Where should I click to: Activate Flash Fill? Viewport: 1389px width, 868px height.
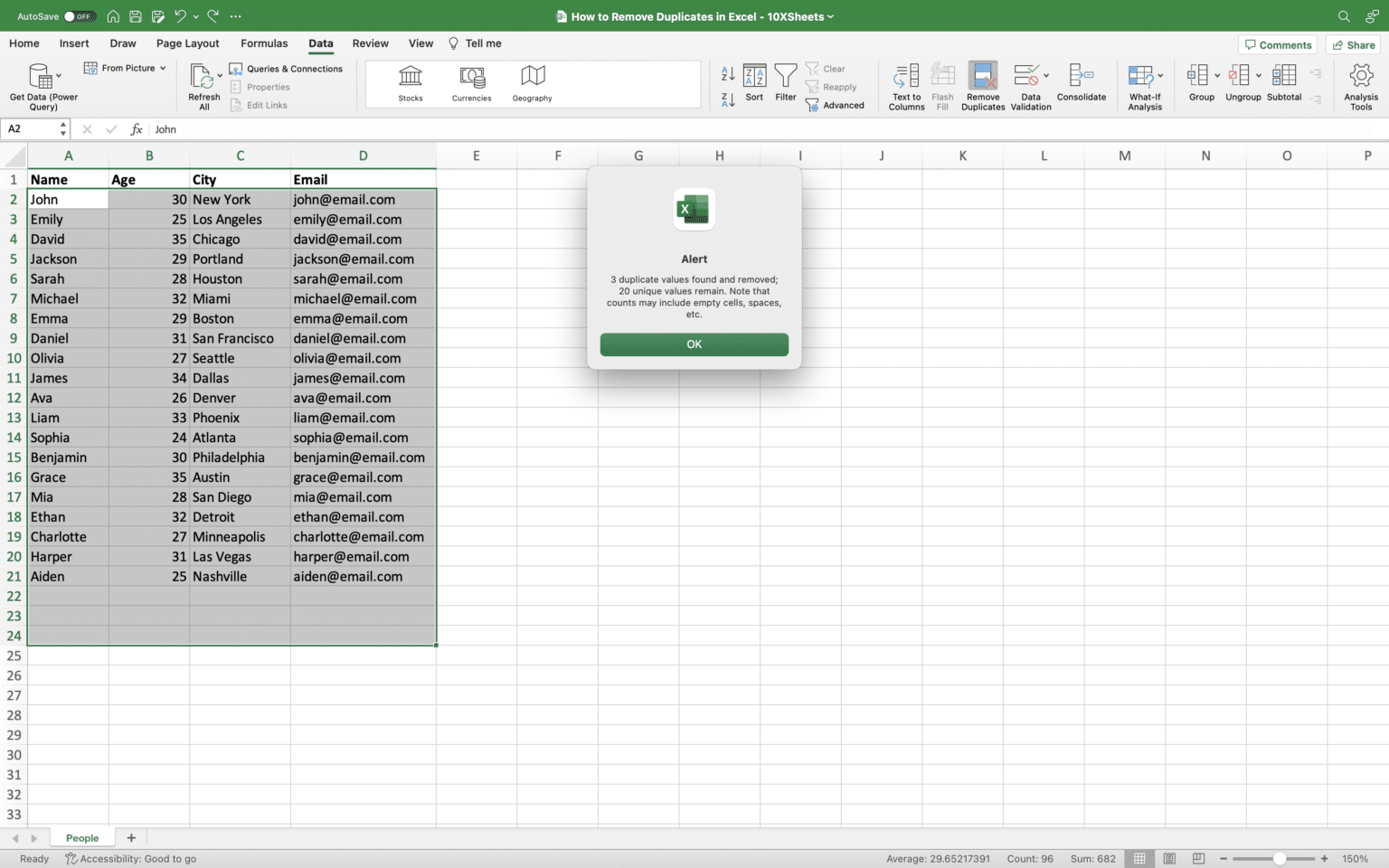click(x=942, y=86)
